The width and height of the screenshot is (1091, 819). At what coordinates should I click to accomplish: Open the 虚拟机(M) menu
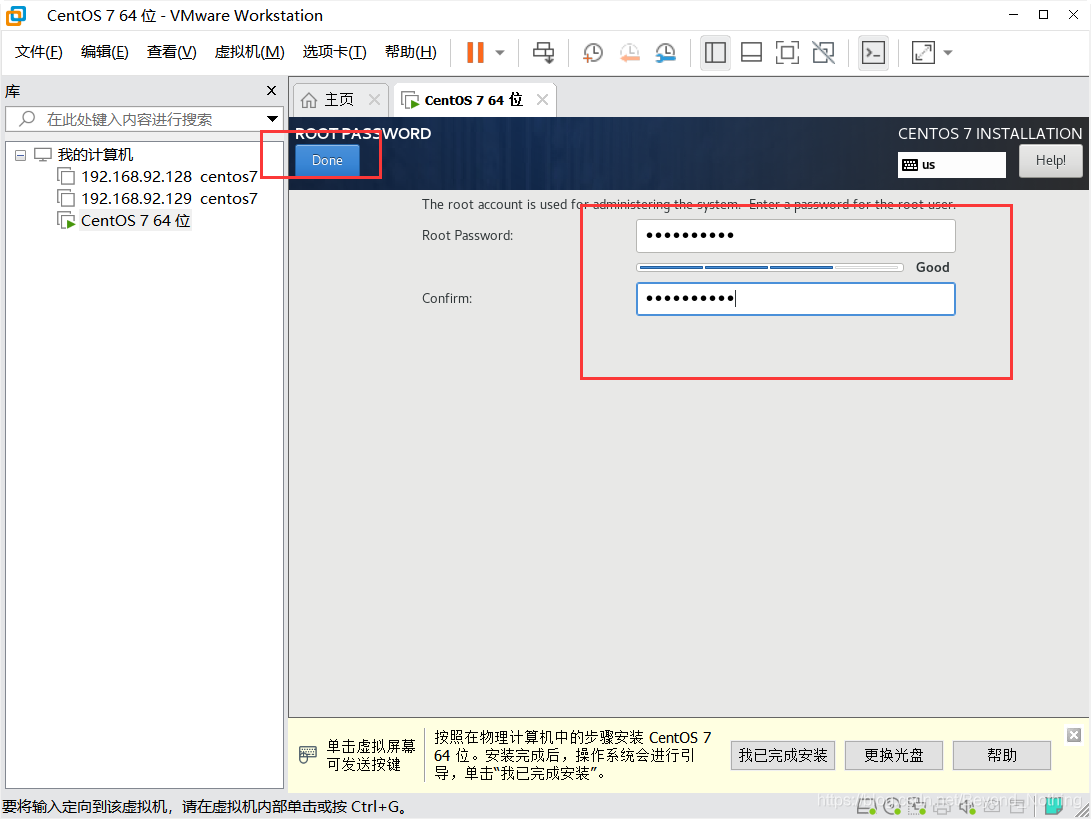(x=250, y=52)
